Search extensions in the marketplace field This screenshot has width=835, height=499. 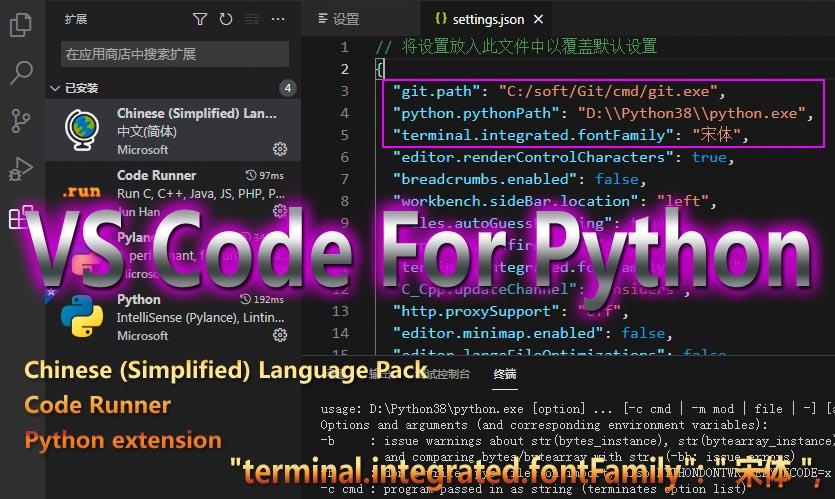click(175, 54)
